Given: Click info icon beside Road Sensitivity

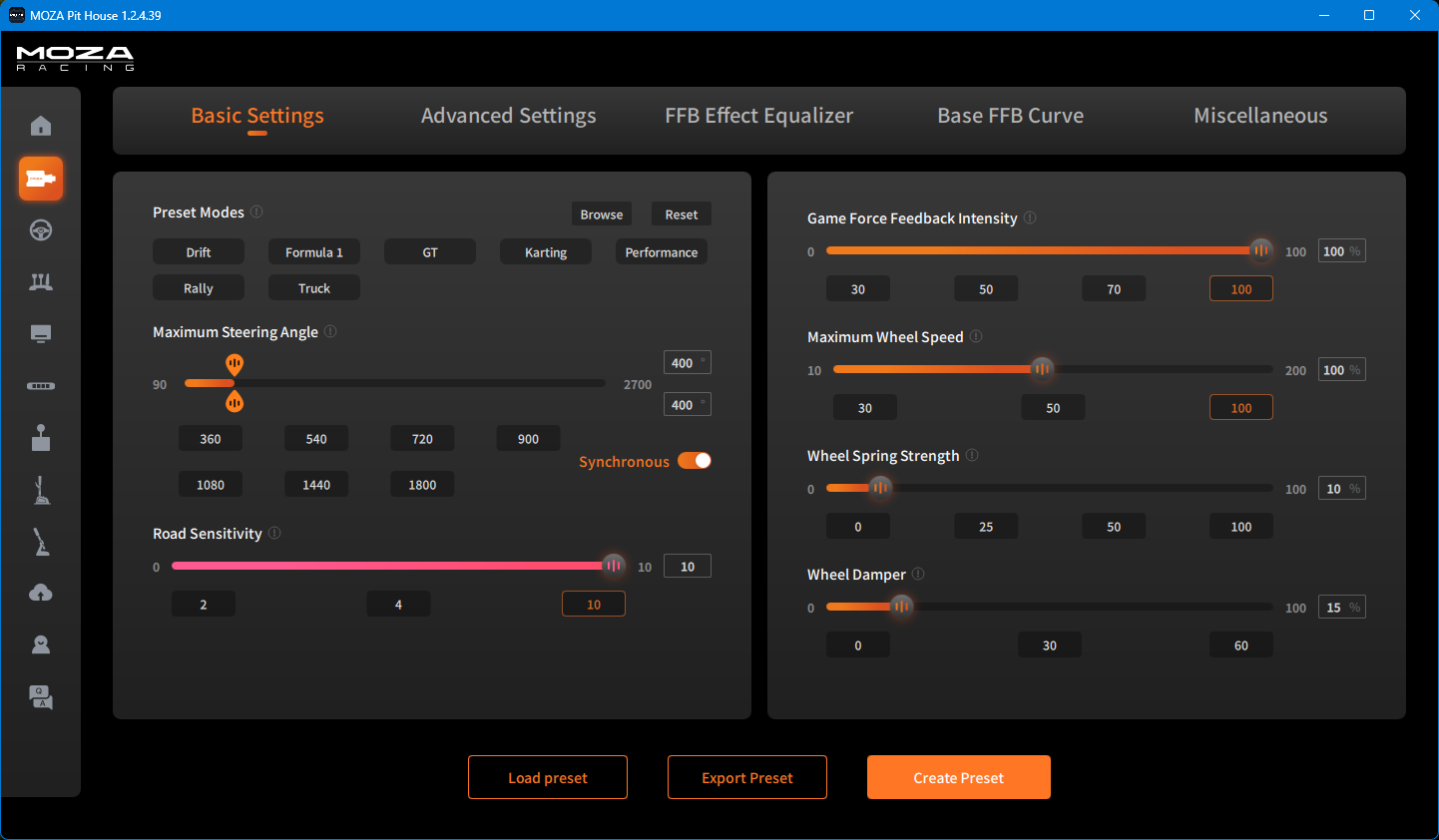Looking at the screenshot, I should (x=274, y=533).
